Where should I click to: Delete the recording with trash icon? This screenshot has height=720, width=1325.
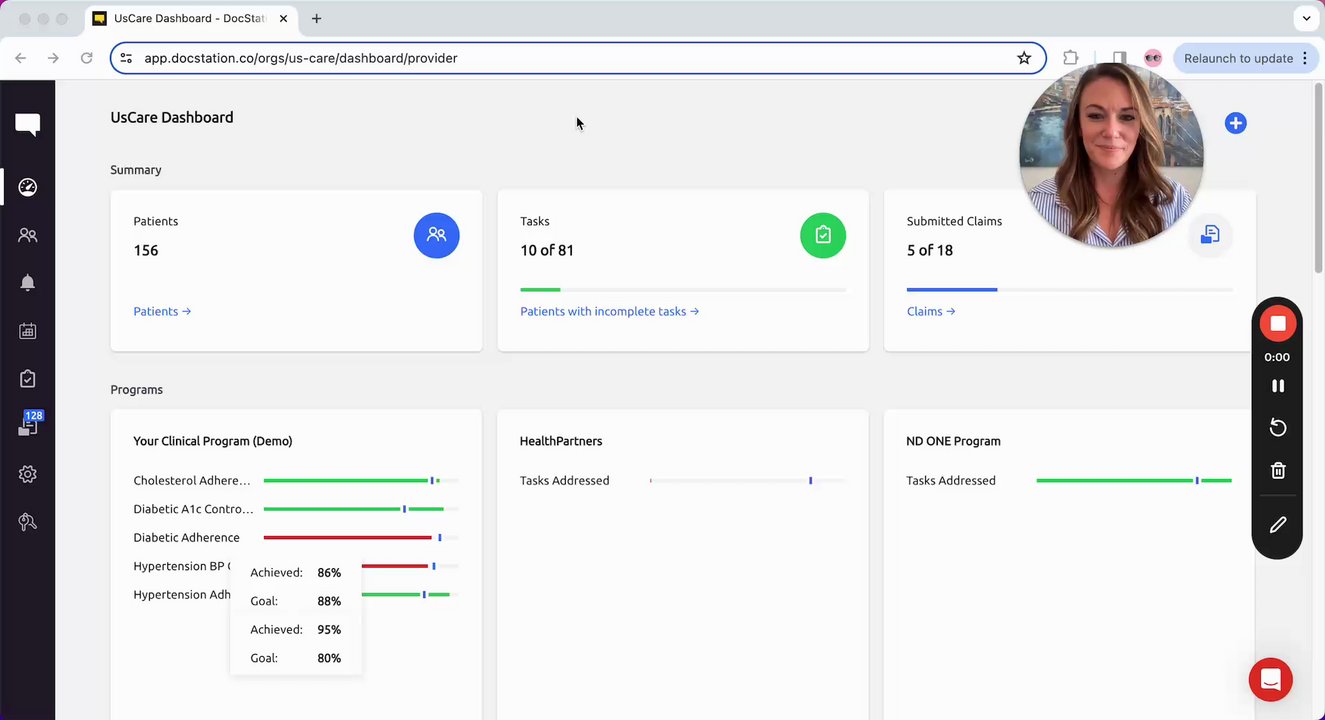point(1278,470)
